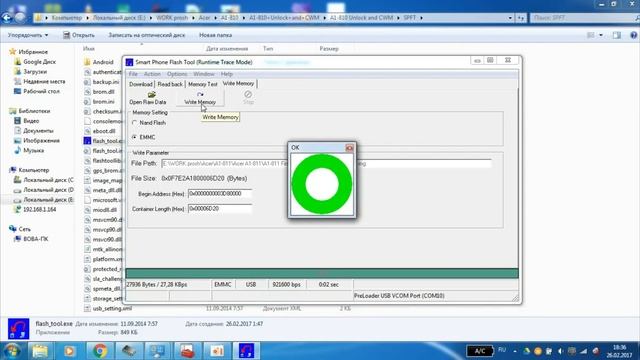640x360 pixels.
Task: Switch to the Memory Test tab
Action: pos(202,84)
